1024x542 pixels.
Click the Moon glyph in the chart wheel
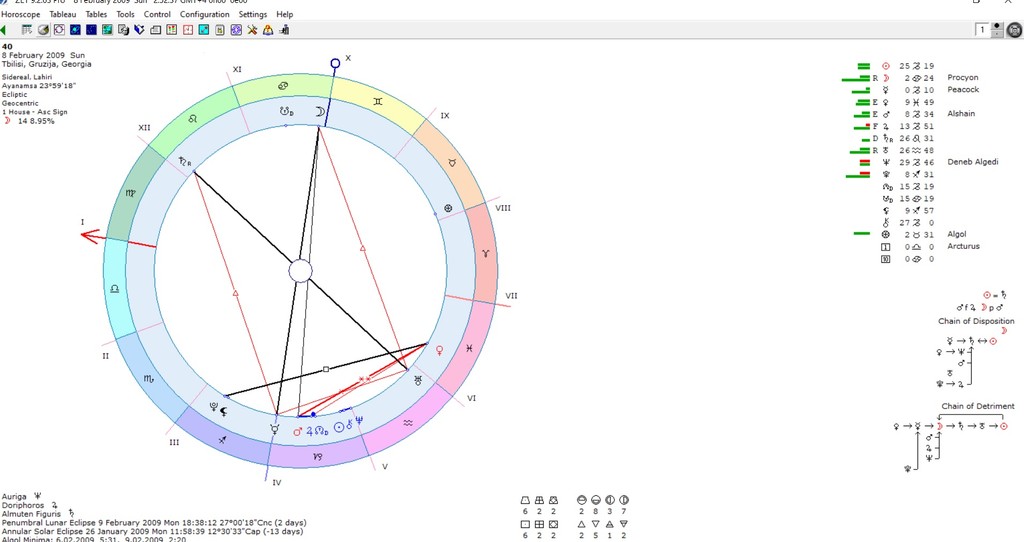click(x=320, y=112)
